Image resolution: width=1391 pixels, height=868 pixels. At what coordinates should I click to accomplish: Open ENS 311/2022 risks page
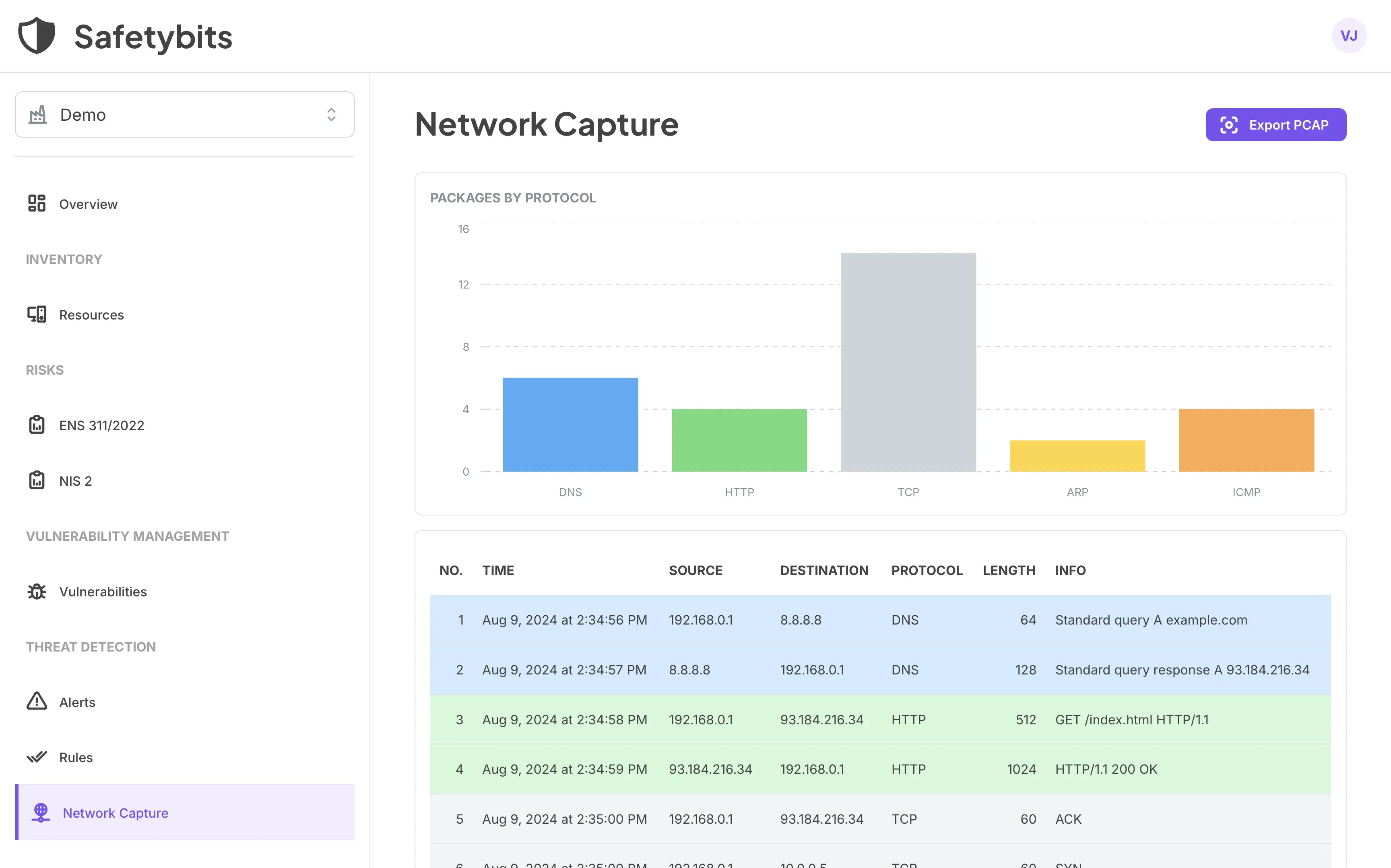tap(101, 426)
